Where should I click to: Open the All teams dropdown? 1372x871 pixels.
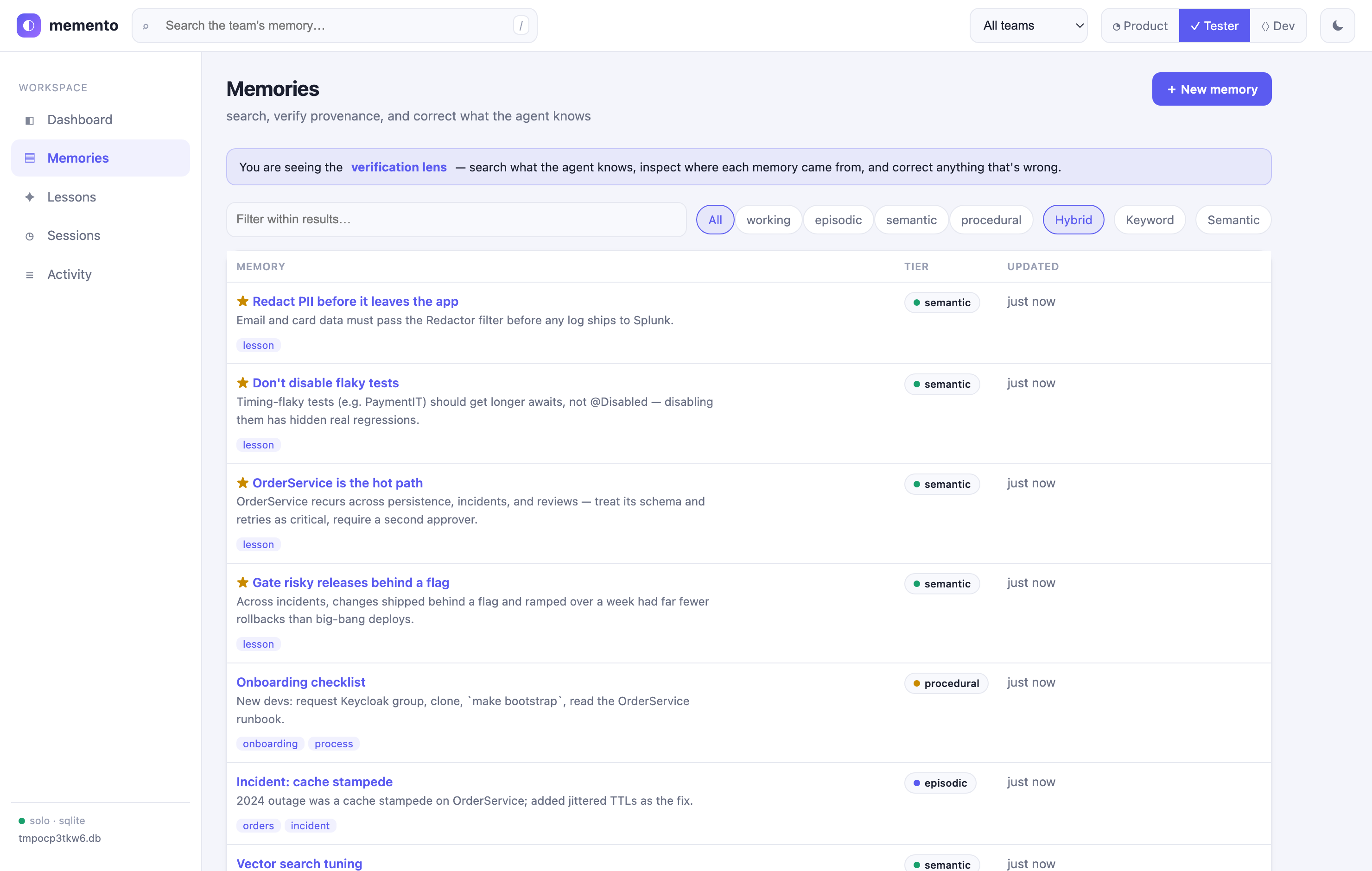[x=1029, y=25]
